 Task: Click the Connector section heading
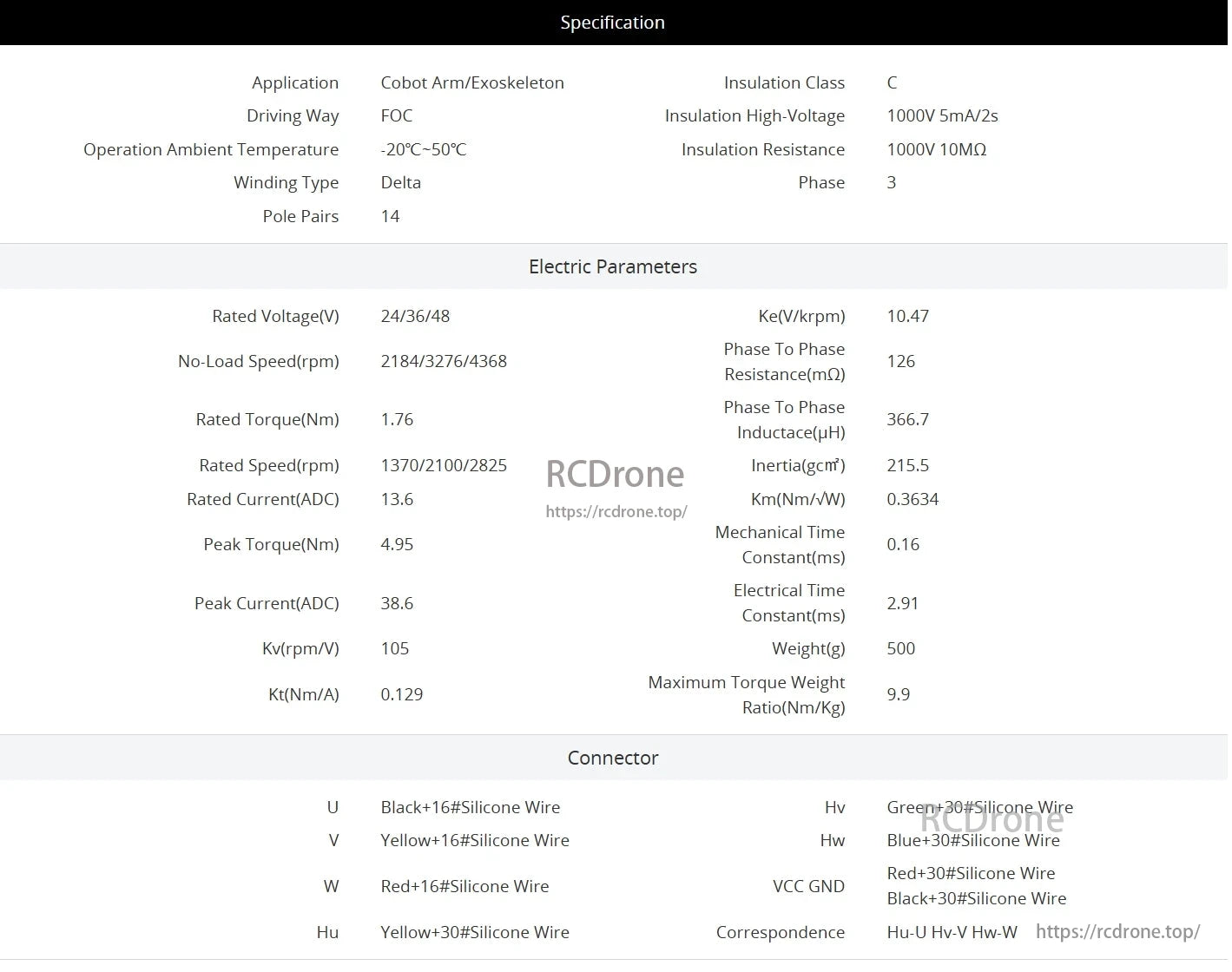click(612, 758)
